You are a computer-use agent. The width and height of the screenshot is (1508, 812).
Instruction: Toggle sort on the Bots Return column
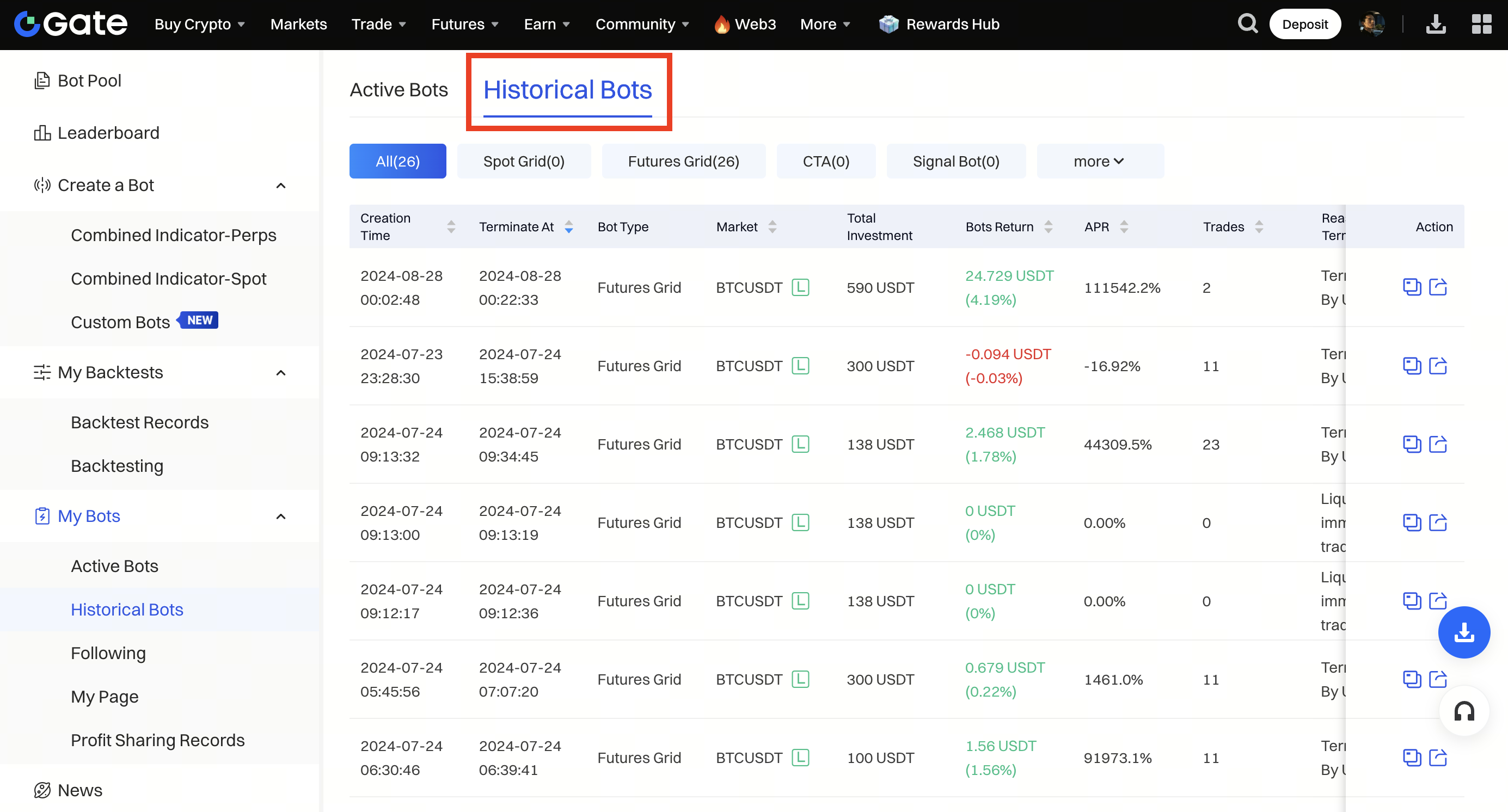pos(1048,227)
